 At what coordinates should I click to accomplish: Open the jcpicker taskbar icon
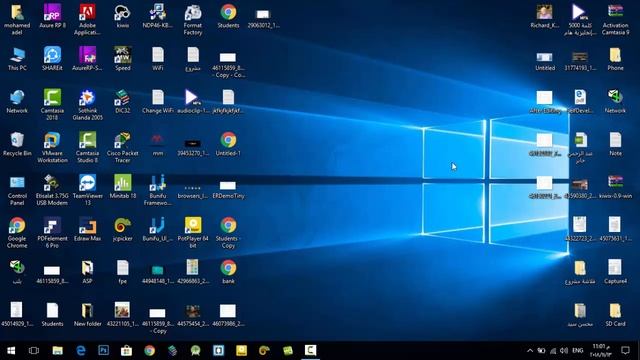[264, 351]
